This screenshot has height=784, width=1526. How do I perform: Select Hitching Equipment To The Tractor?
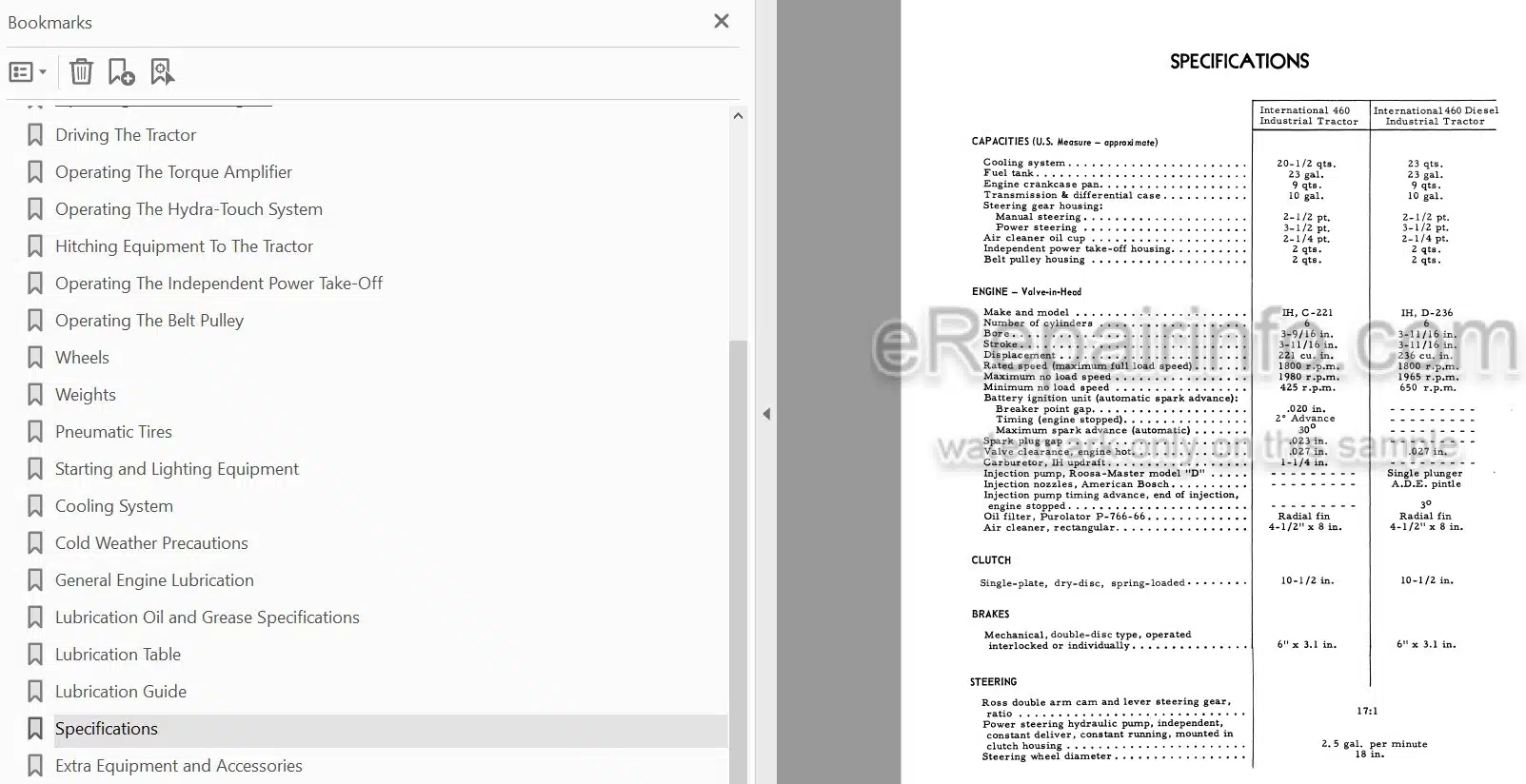click(x=184, y=246)
